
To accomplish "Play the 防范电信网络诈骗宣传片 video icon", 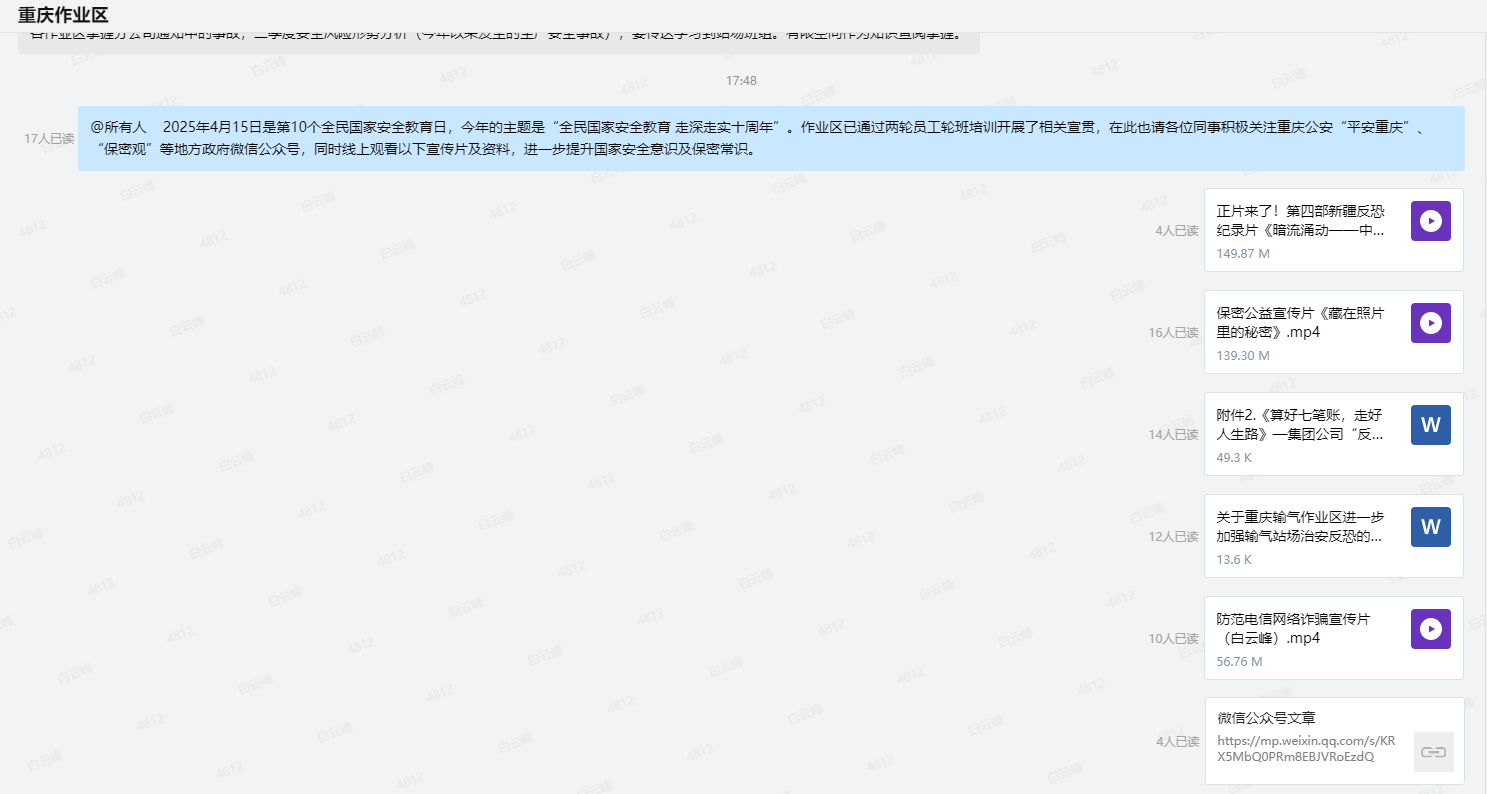I will (x=1430, y=629).
